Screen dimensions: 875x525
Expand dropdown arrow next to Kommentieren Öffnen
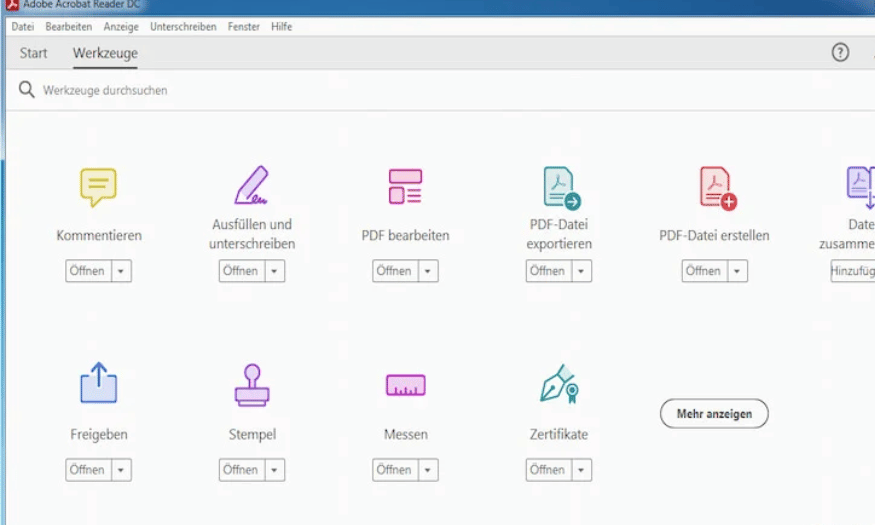[121, 271]
